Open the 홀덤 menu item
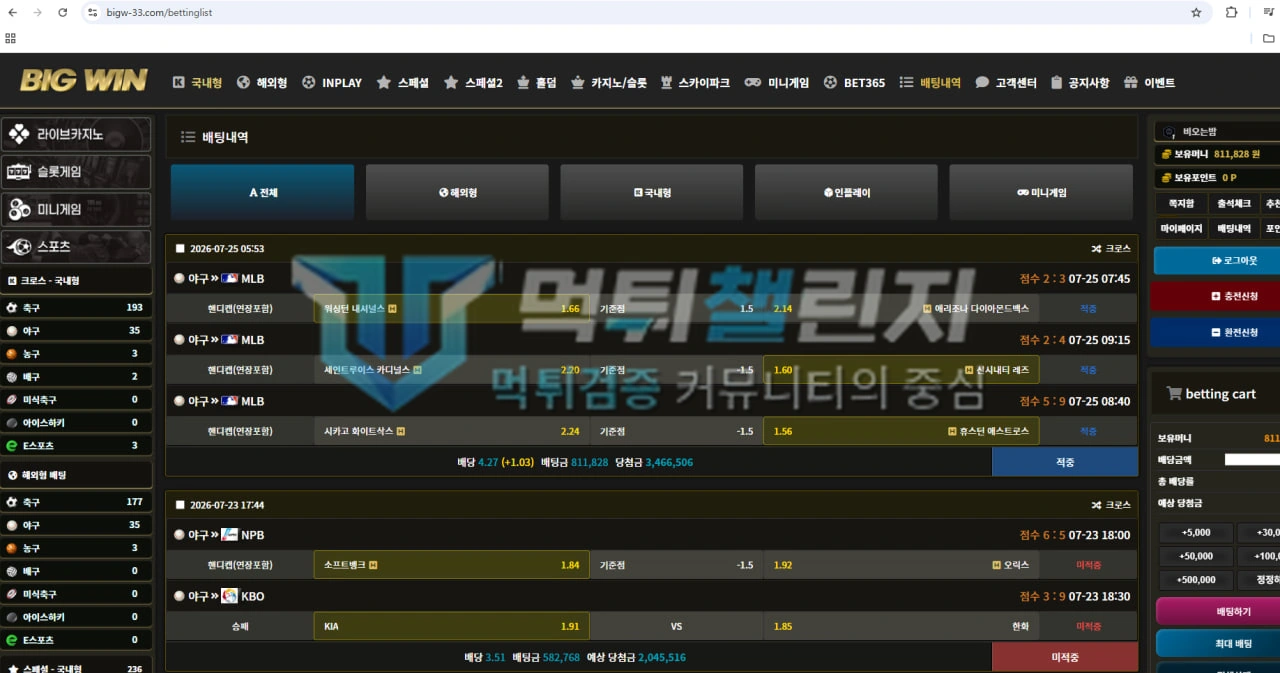The image size is (1280, 673). click(x=536, y=83)
